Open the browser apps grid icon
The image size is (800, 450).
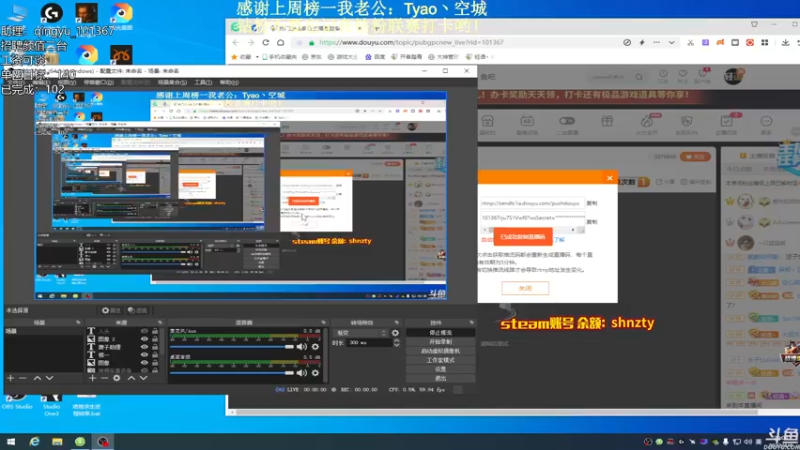click(x=764, y=42)
